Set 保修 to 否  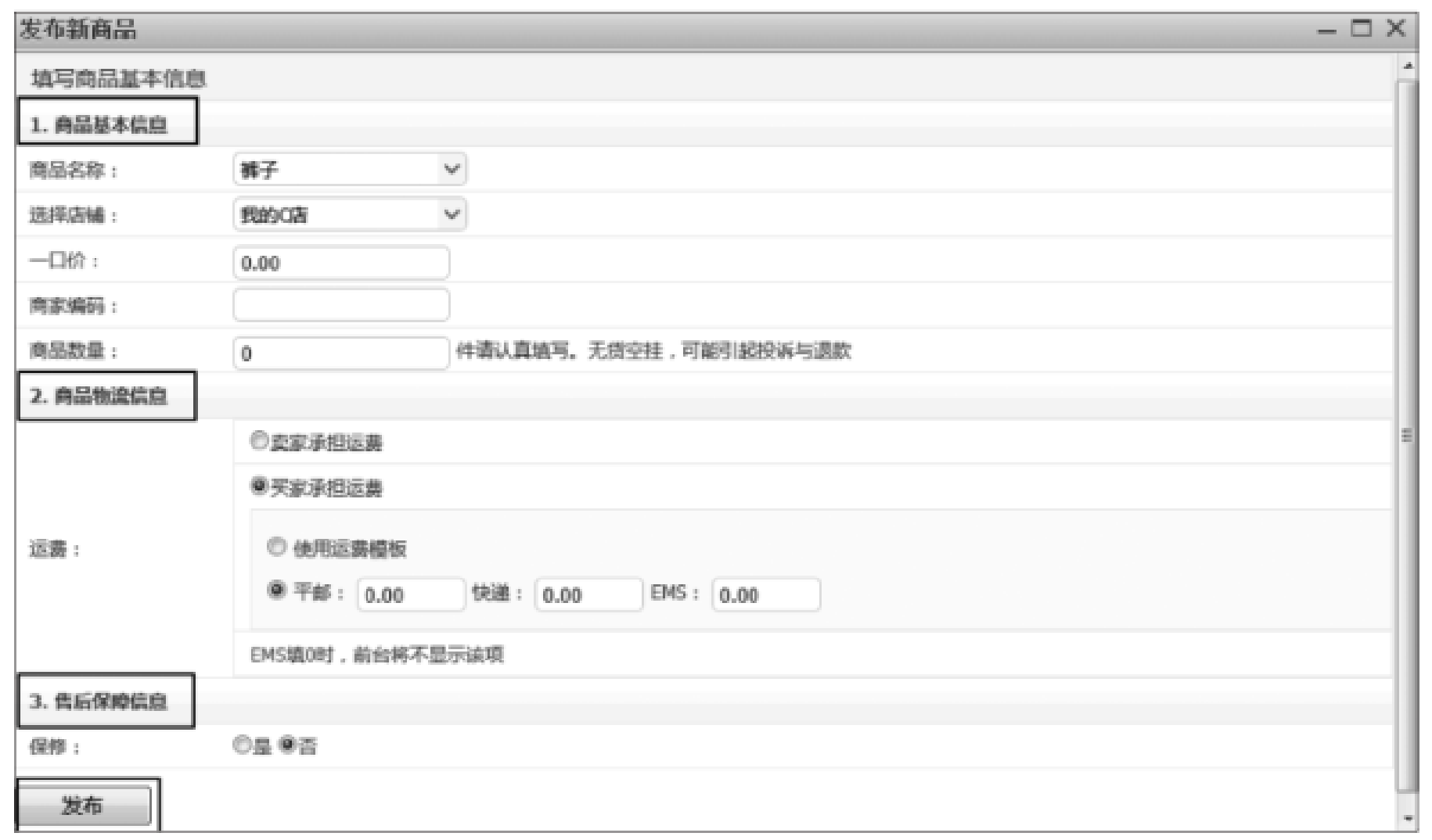pyautogui.click(x=288, y=745)
